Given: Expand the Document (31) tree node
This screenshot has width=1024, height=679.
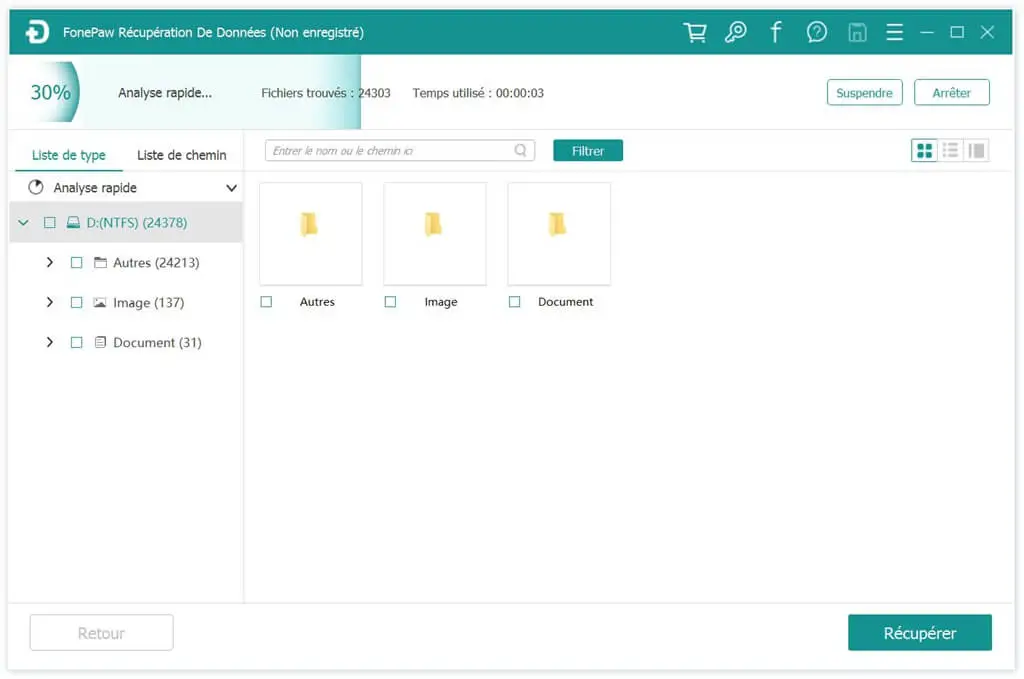Looking at the screenshot, I should click(x=50, y=343).
